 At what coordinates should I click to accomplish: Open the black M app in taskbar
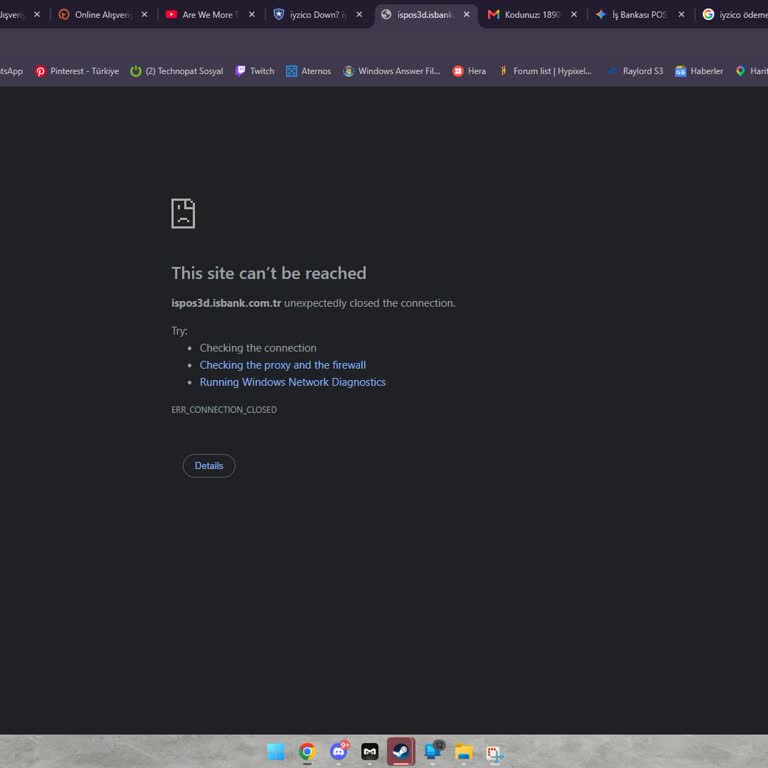[x=370, y=751]
